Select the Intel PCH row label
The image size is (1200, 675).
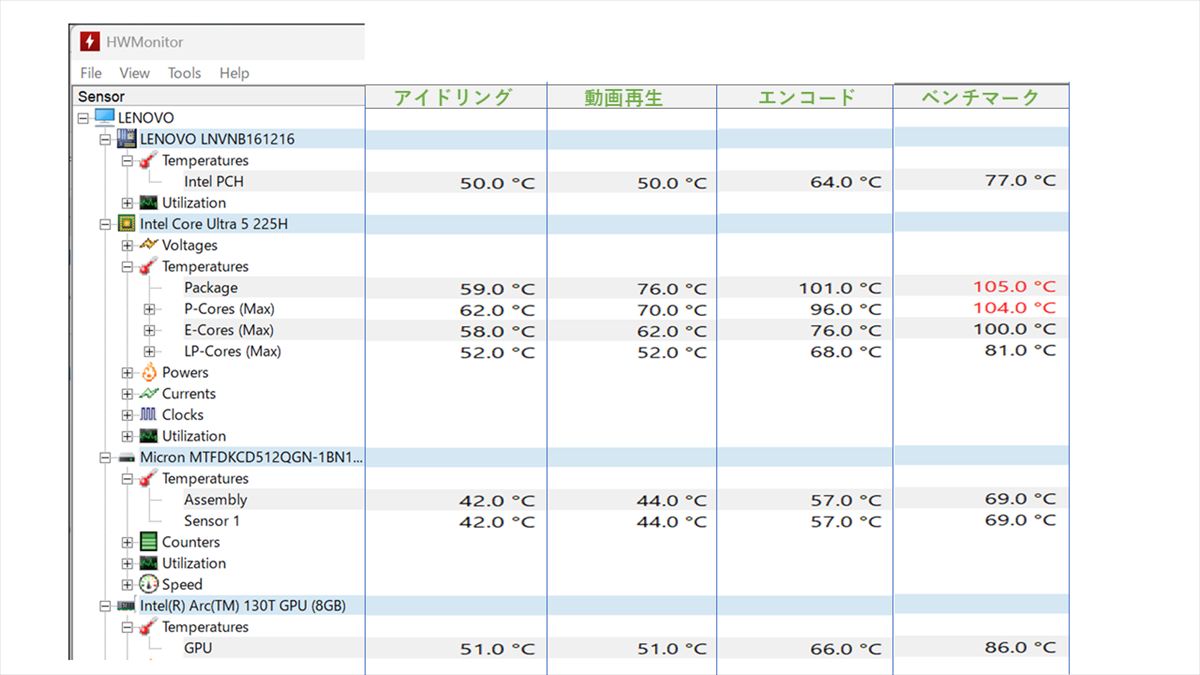pyautogui.click(x=213, y=182)
